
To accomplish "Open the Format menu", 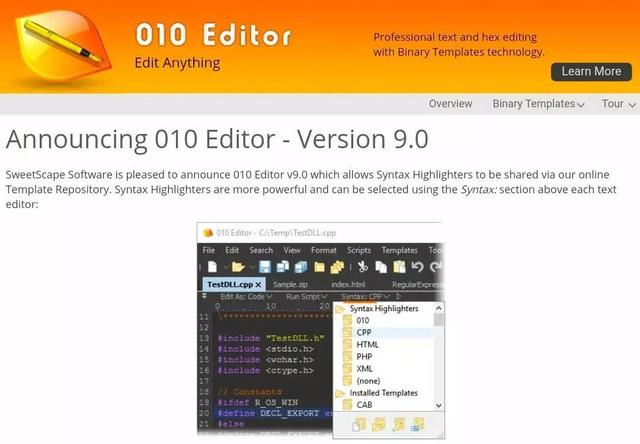I will [324, 250].
